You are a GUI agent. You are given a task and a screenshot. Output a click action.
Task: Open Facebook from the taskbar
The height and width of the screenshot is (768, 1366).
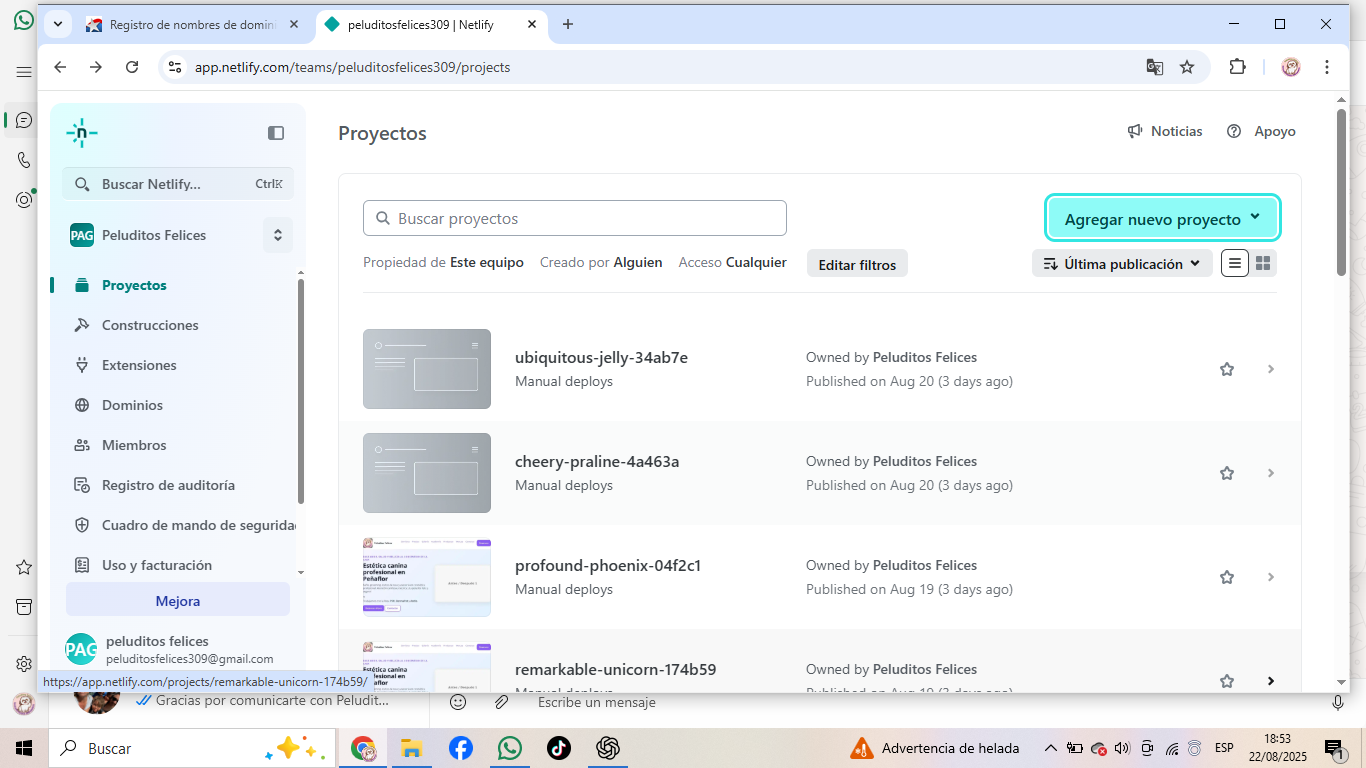(460, 748)
